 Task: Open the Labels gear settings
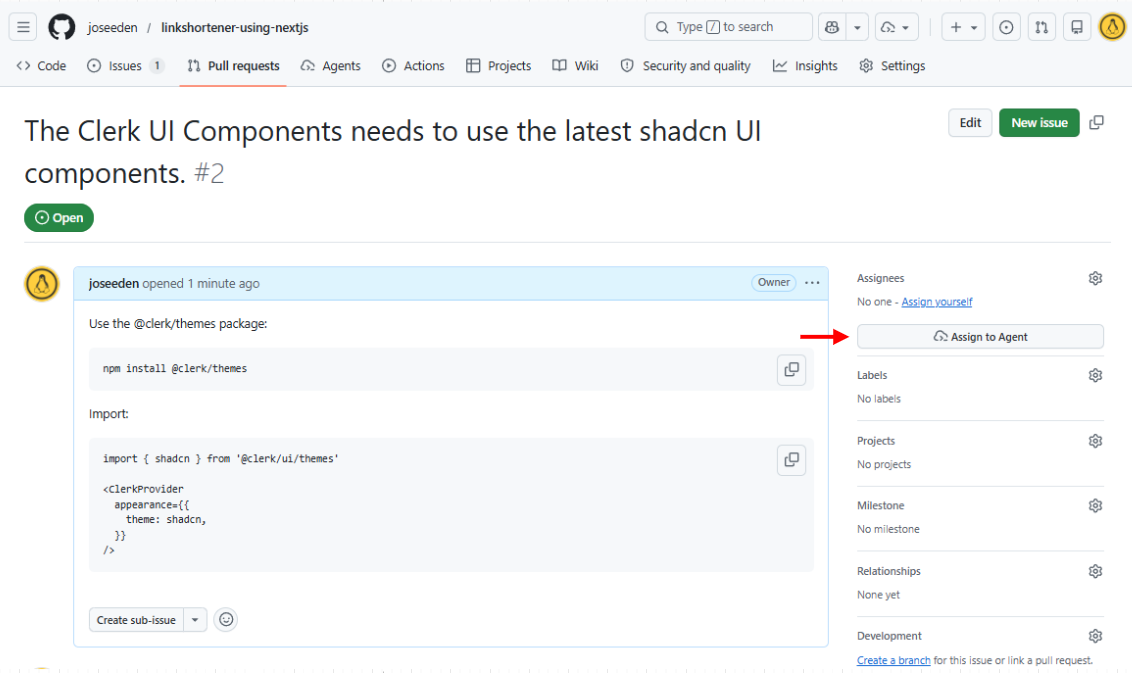pyautogui.click(x=1095, y=375)
